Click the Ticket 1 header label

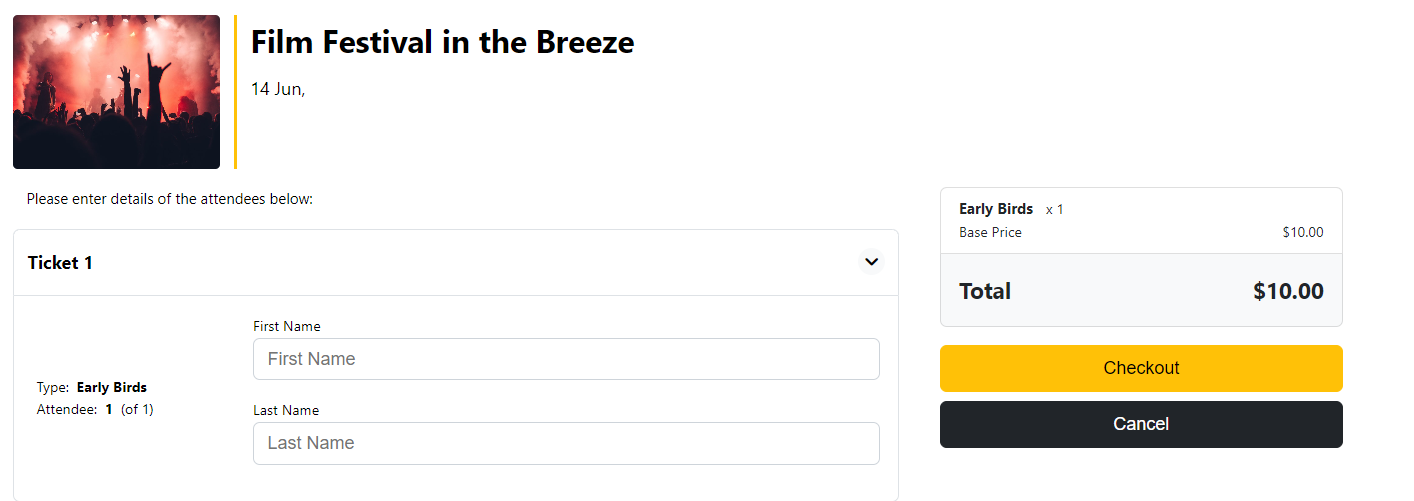pos(60,263)
